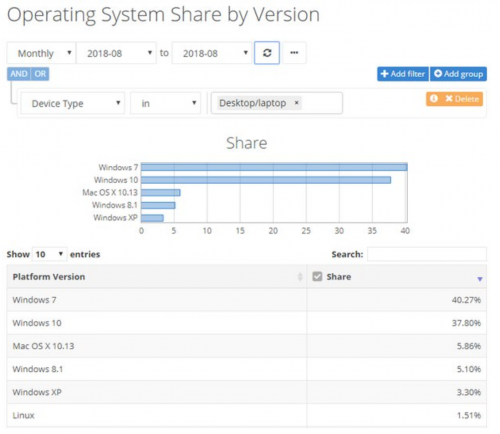Click the Windows XP chart bar

(152, 218)
